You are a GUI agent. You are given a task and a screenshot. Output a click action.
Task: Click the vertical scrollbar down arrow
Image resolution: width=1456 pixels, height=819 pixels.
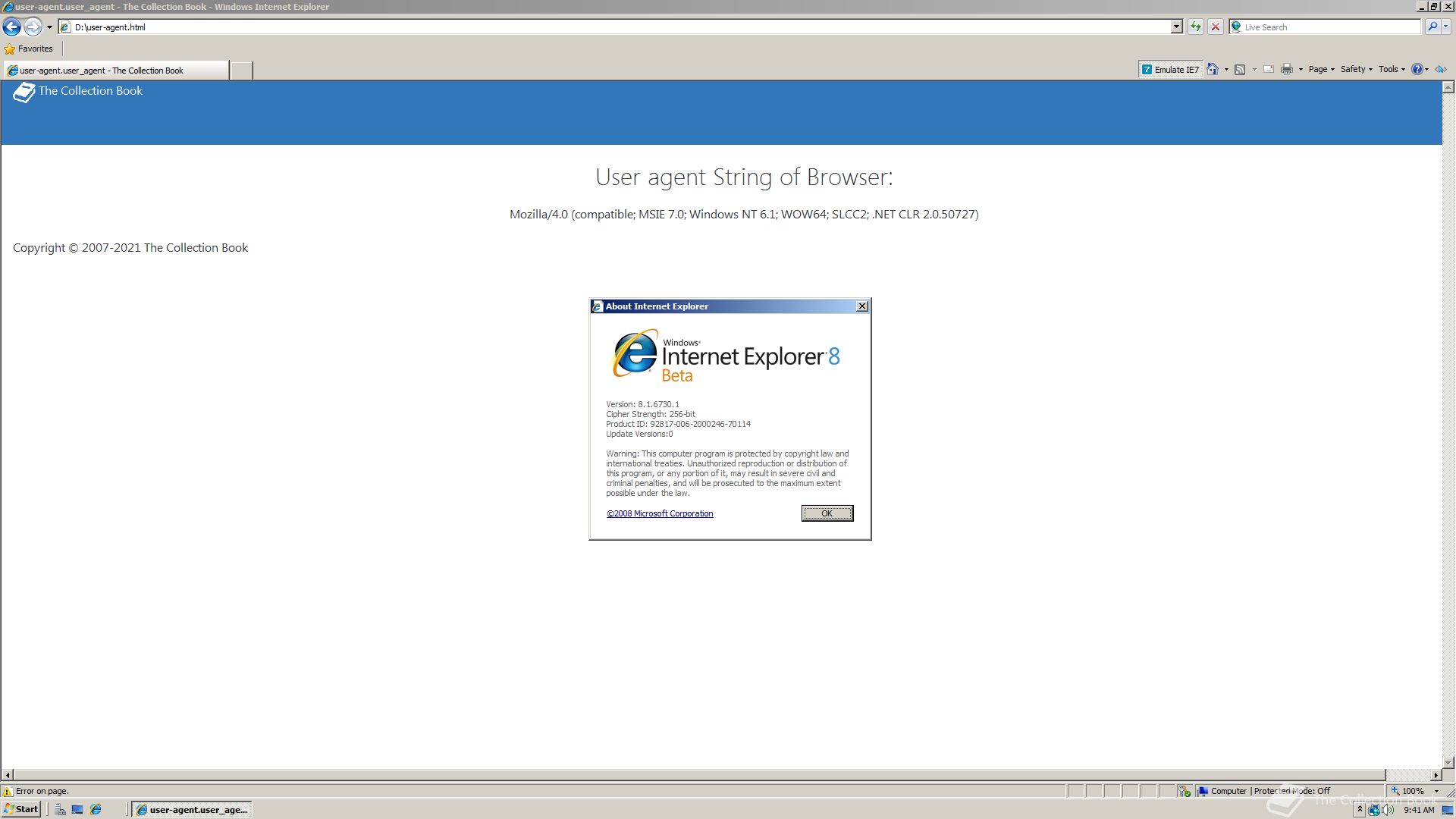[1448, 763]
